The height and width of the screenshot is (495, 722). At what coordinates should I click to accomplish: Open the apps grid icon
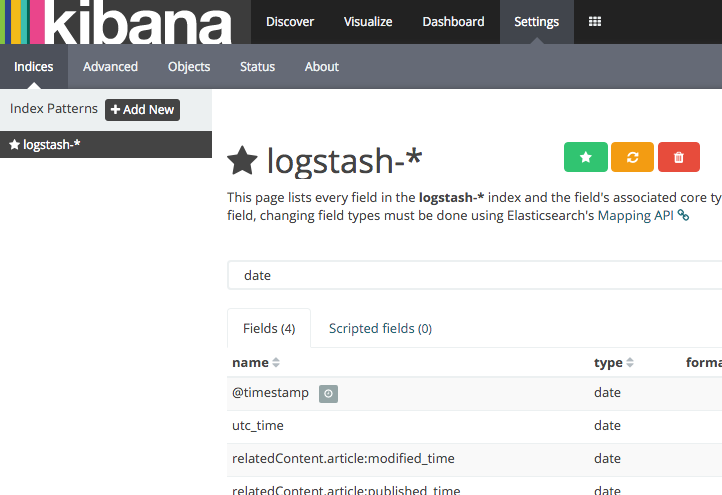pos(595,22)
